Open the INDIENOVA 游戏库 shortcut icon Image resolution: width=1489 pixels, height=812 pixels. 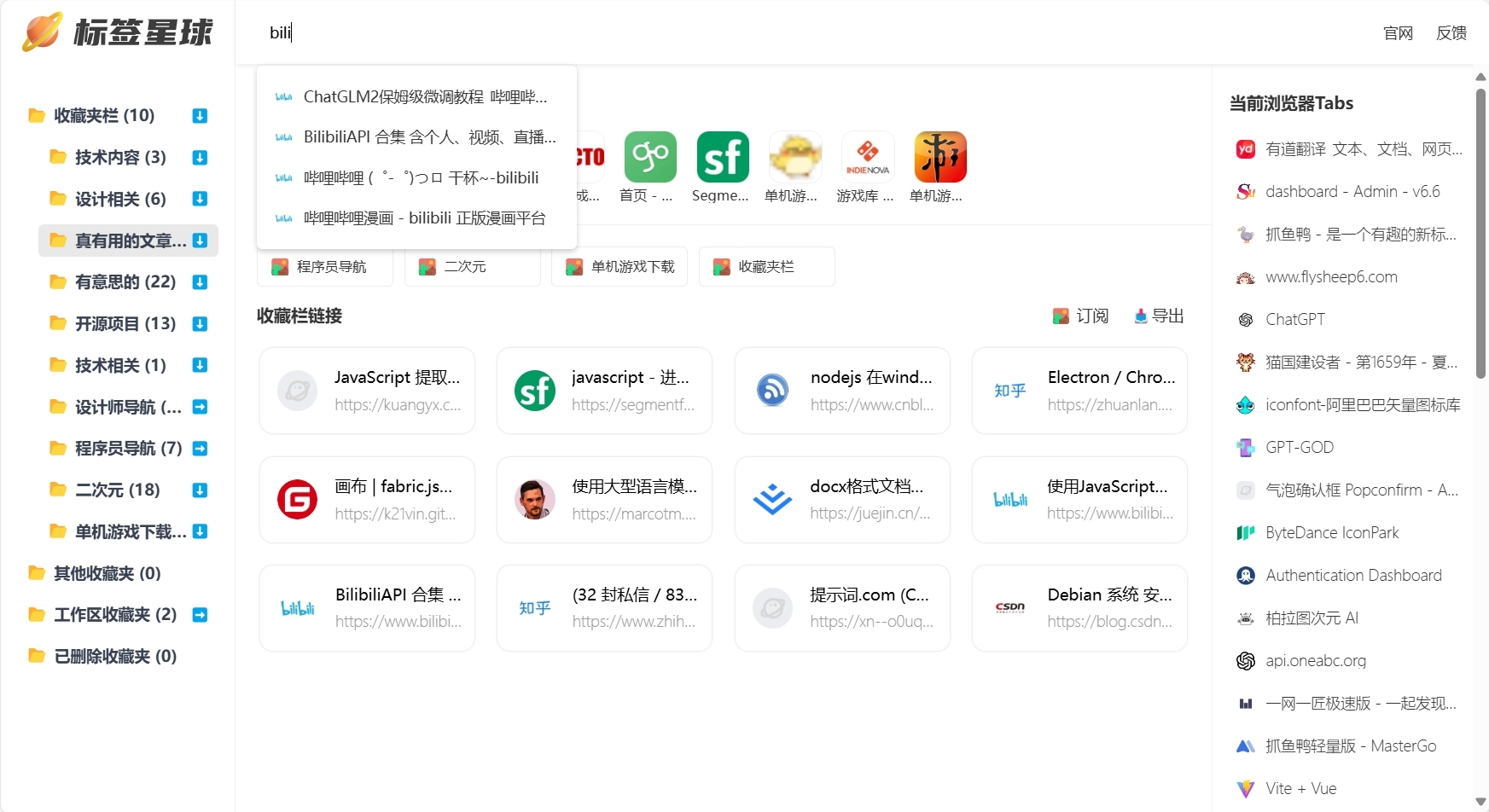point(867,157)
